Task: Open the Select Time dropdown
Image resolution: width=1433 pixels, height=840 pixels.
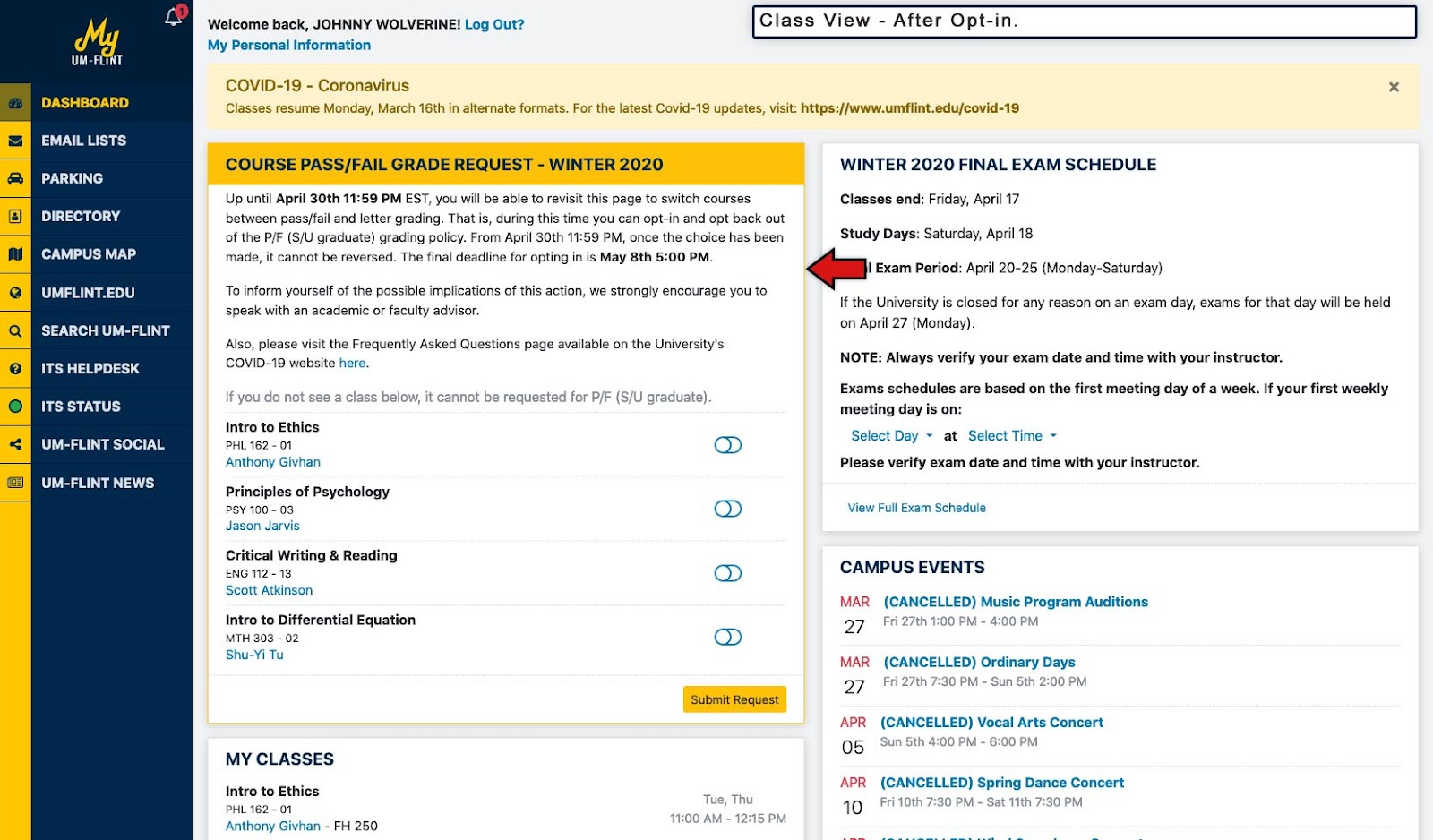Action: (x=1012, y=436)
